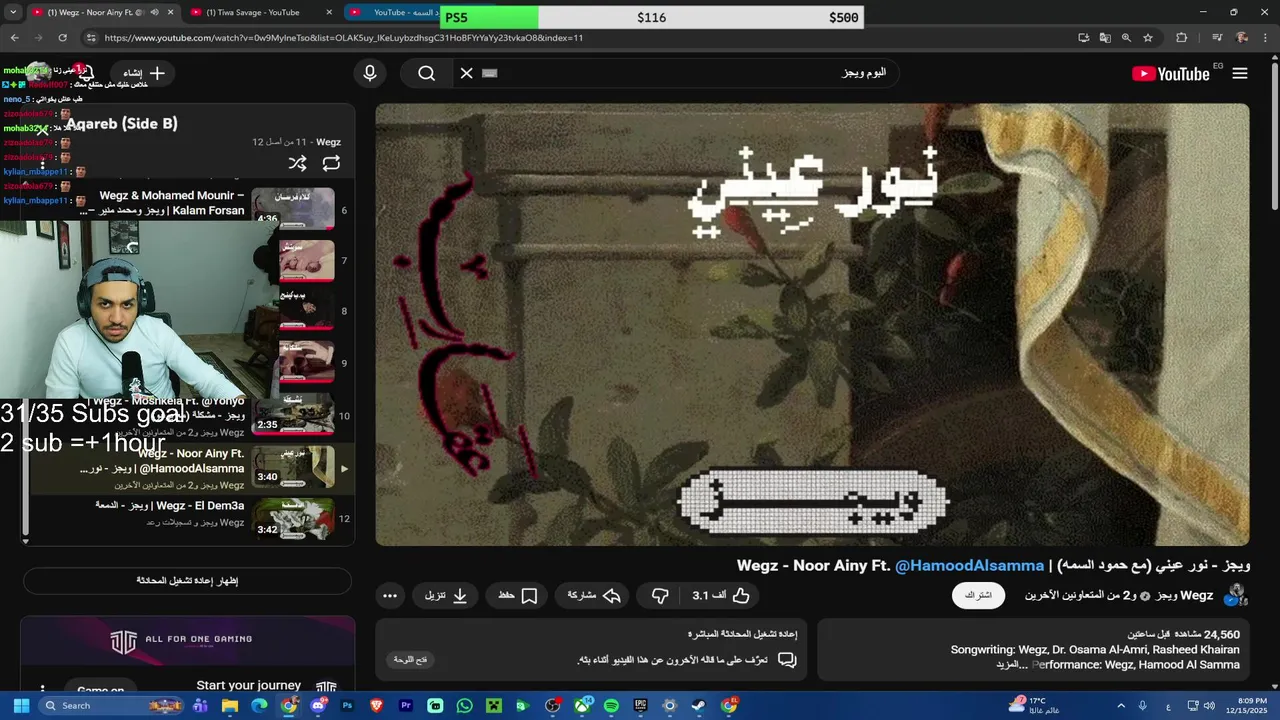Go back in the browser
This screenshot has height=720, width=1280.
pyautogui.click(x=14, y=38)
